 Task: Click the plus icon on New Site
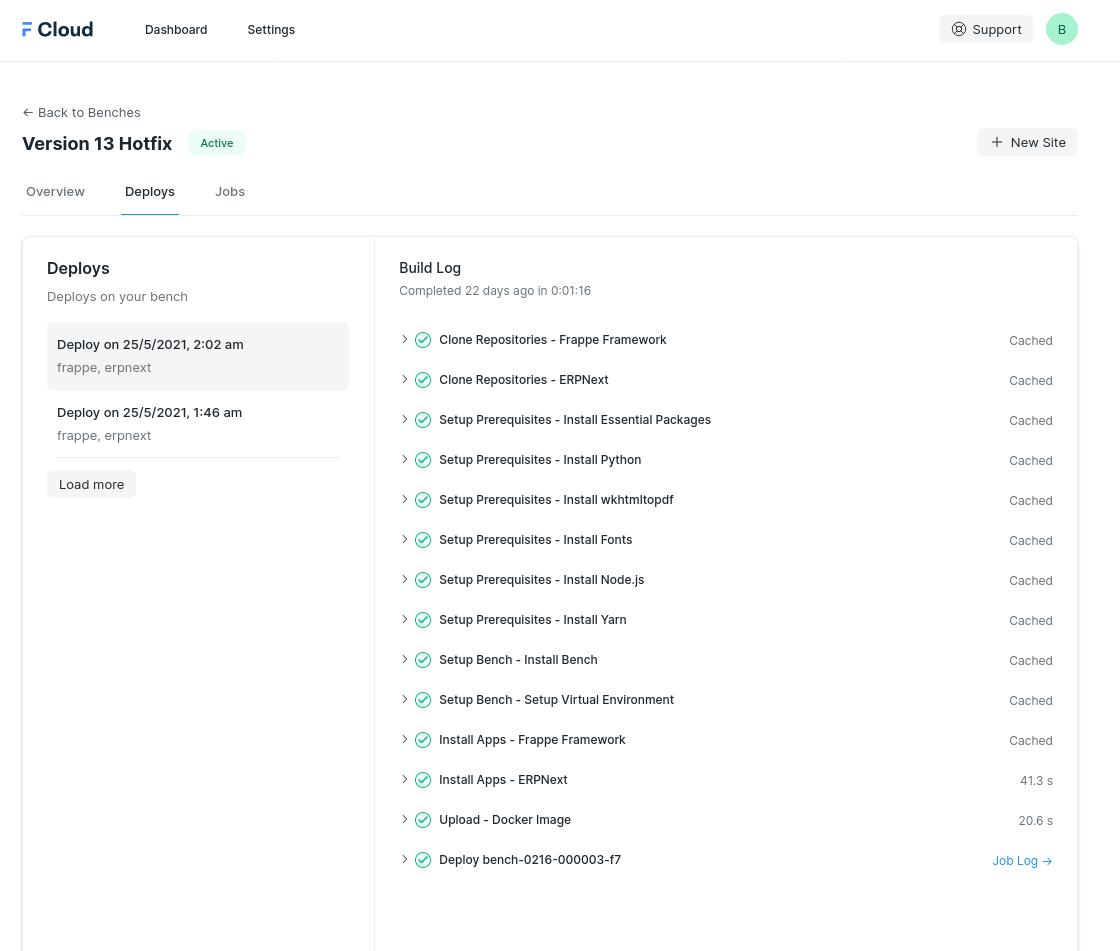tap(996, 142)
